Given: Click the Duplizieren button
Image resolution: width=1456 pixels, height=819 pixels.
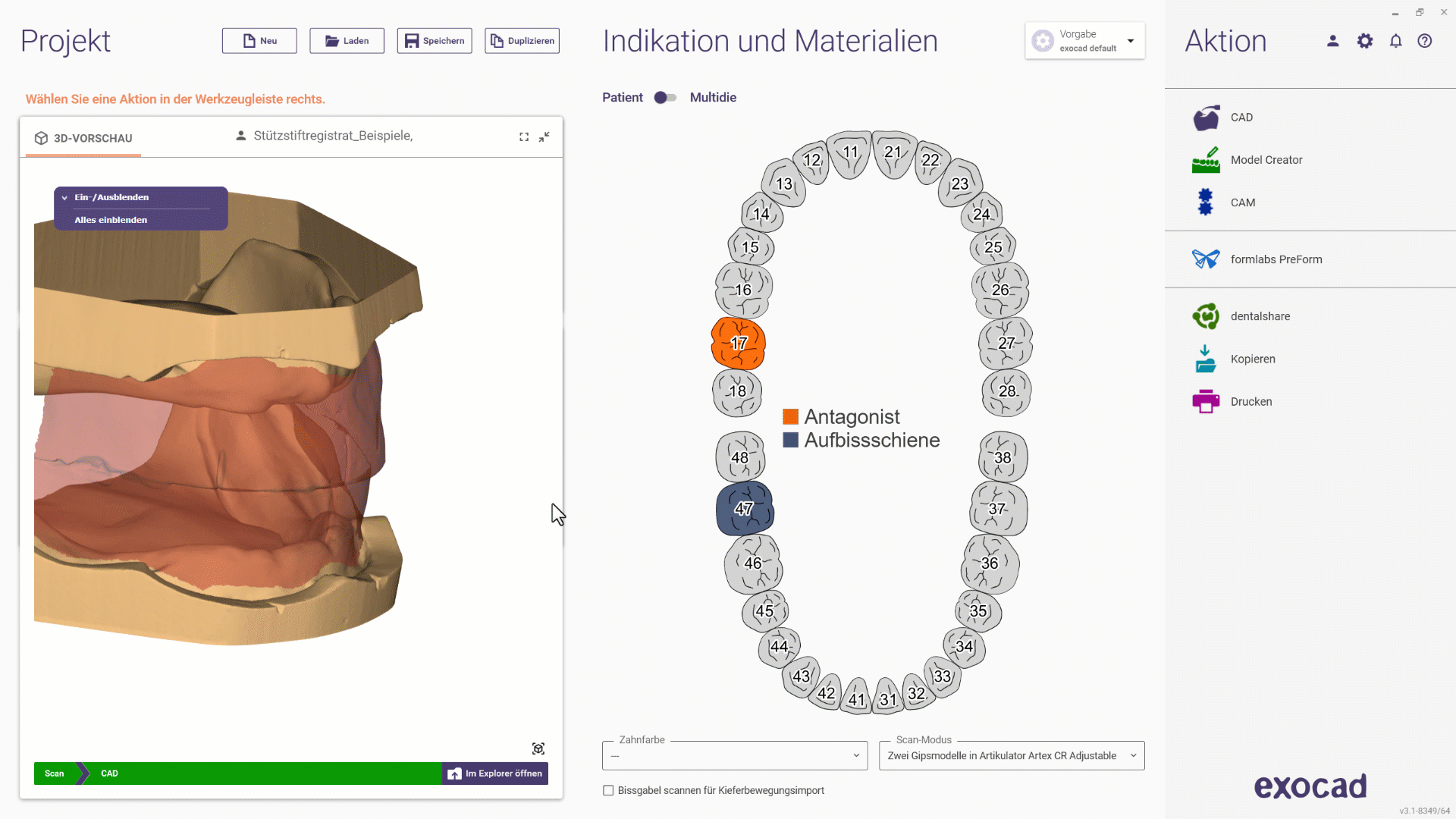Looking at the screenshot, I should coord(522,41).
